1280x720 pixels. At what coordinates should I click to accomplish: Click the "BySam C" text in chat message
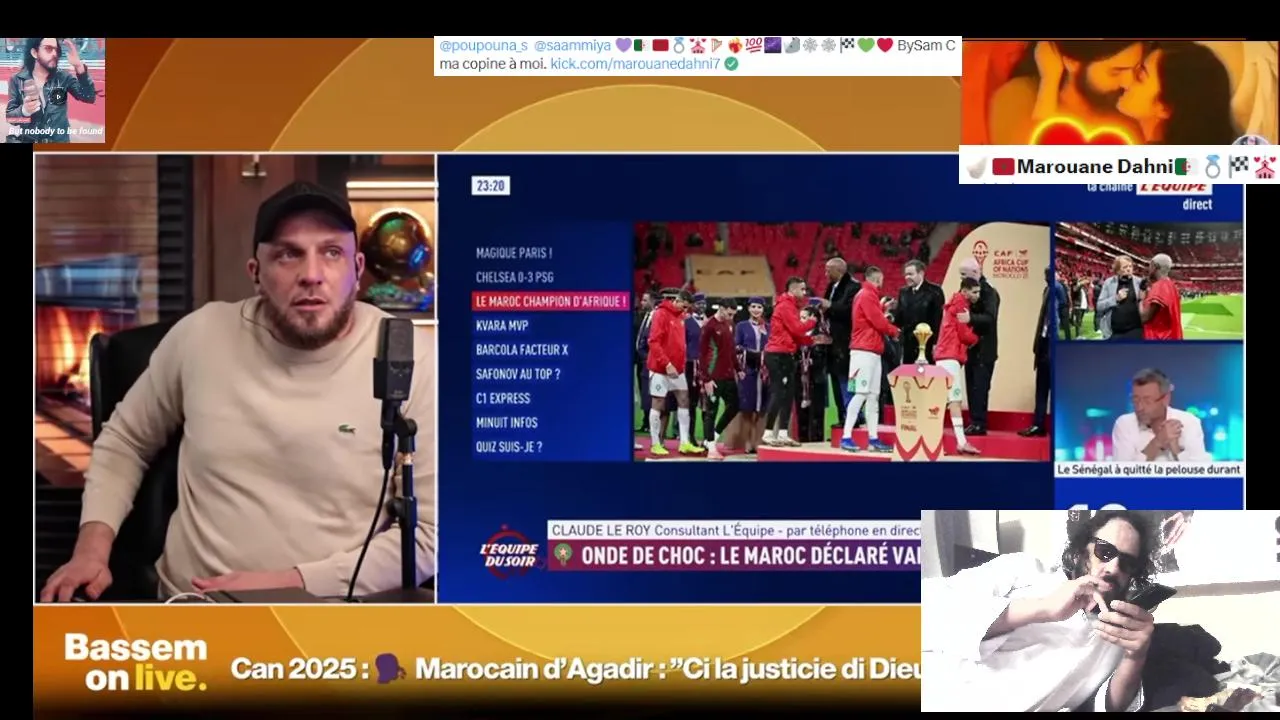pyautogui.click(x=926, y=46)
